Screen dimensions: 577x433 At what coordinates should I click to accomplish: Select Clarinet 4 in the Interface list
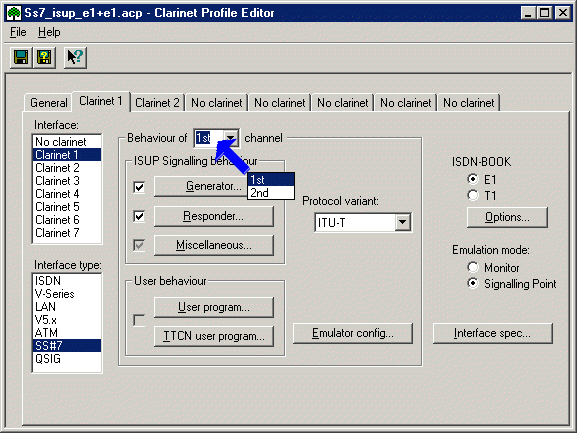(67, 194)
